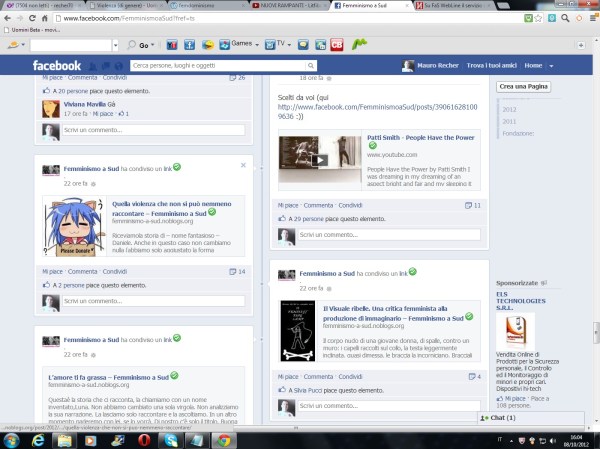Viewport: 600px width, 449px height.
Task: Click the red CB toolbar icon
Action: (337, 45)
